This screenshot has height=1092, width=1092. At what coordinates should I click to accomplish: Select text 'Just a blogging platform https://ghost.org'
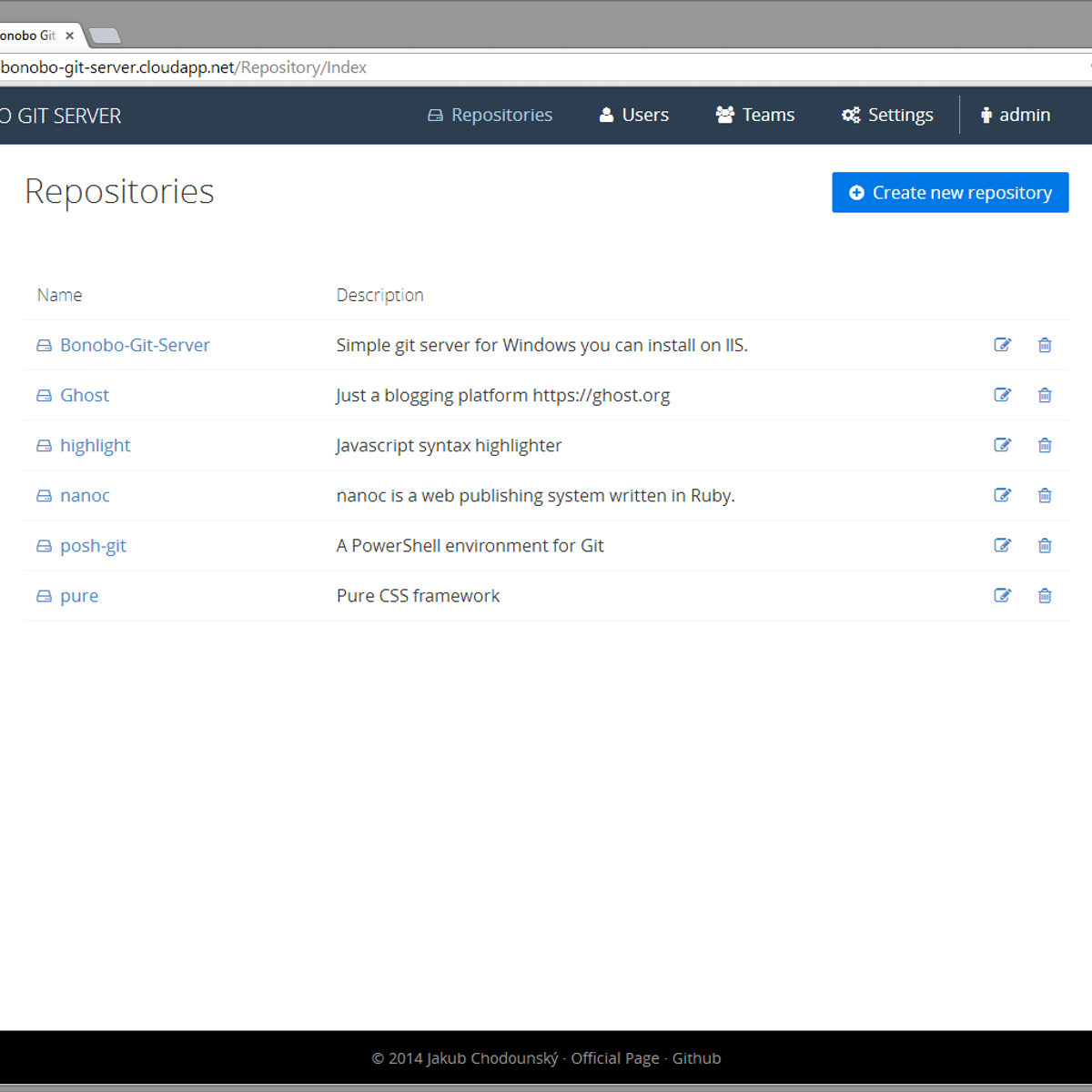coord(502,395)
